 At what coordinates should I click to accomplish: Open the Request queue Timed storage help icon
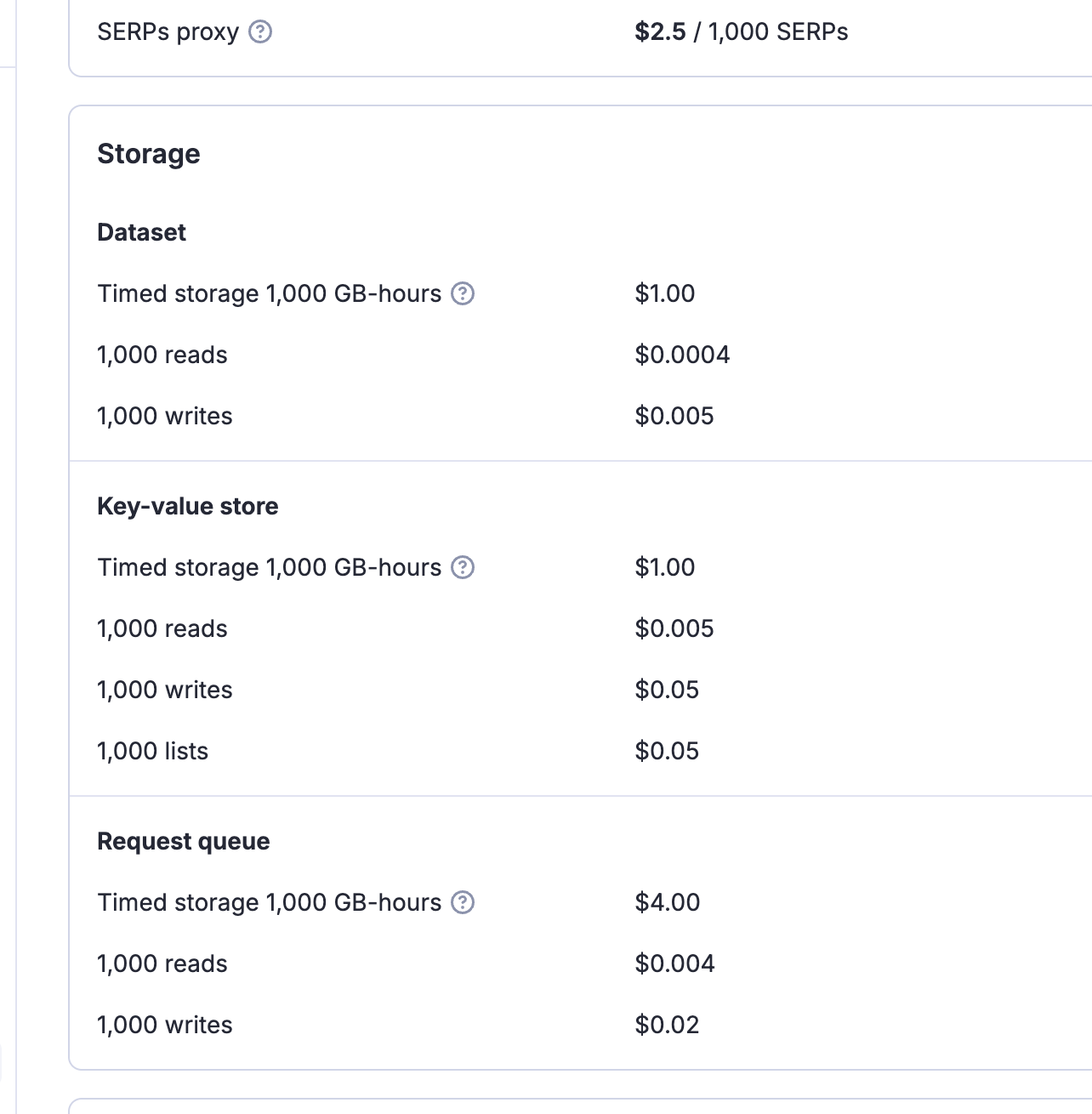point(463,903)
